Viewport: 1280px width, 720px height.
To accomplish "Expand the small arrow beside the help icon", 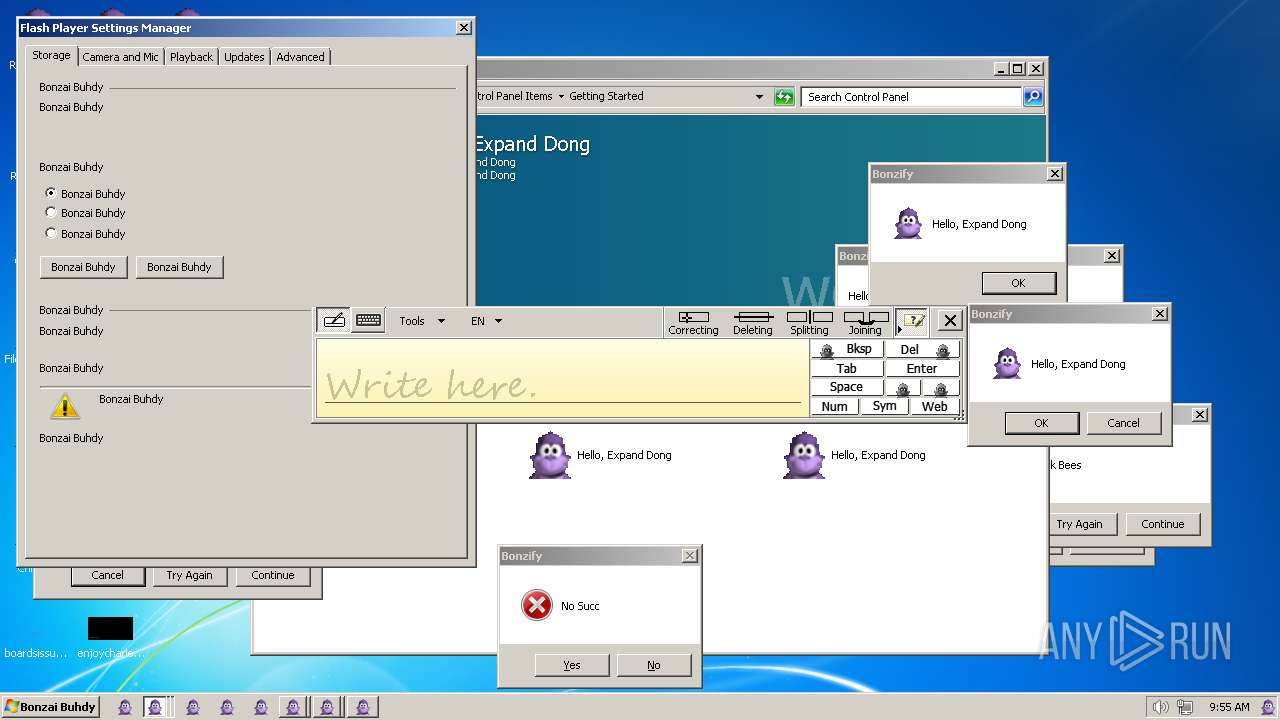I will (x=899, y=330).
